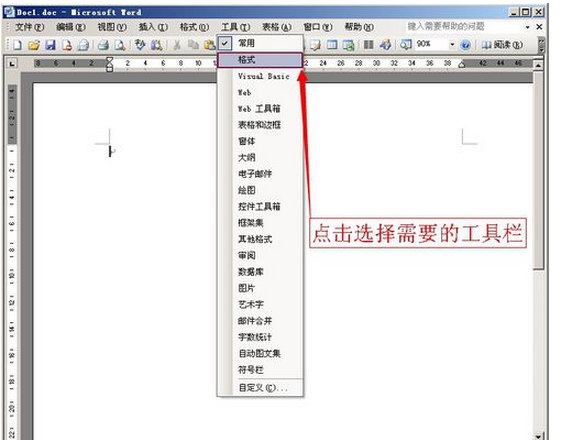Screen dimensions: 563x440
Task: Choose 字数统计 from the toolbar list
Action: pos(260,337)
